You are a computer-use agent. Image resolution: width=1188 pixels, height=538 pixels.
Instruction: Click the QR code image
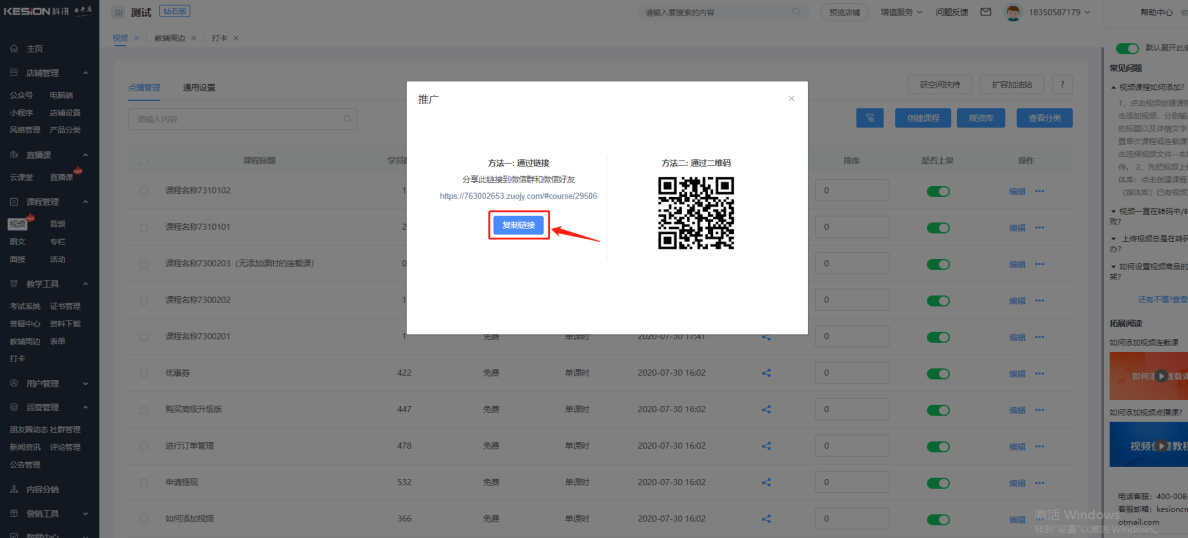(x=695, y=213)
